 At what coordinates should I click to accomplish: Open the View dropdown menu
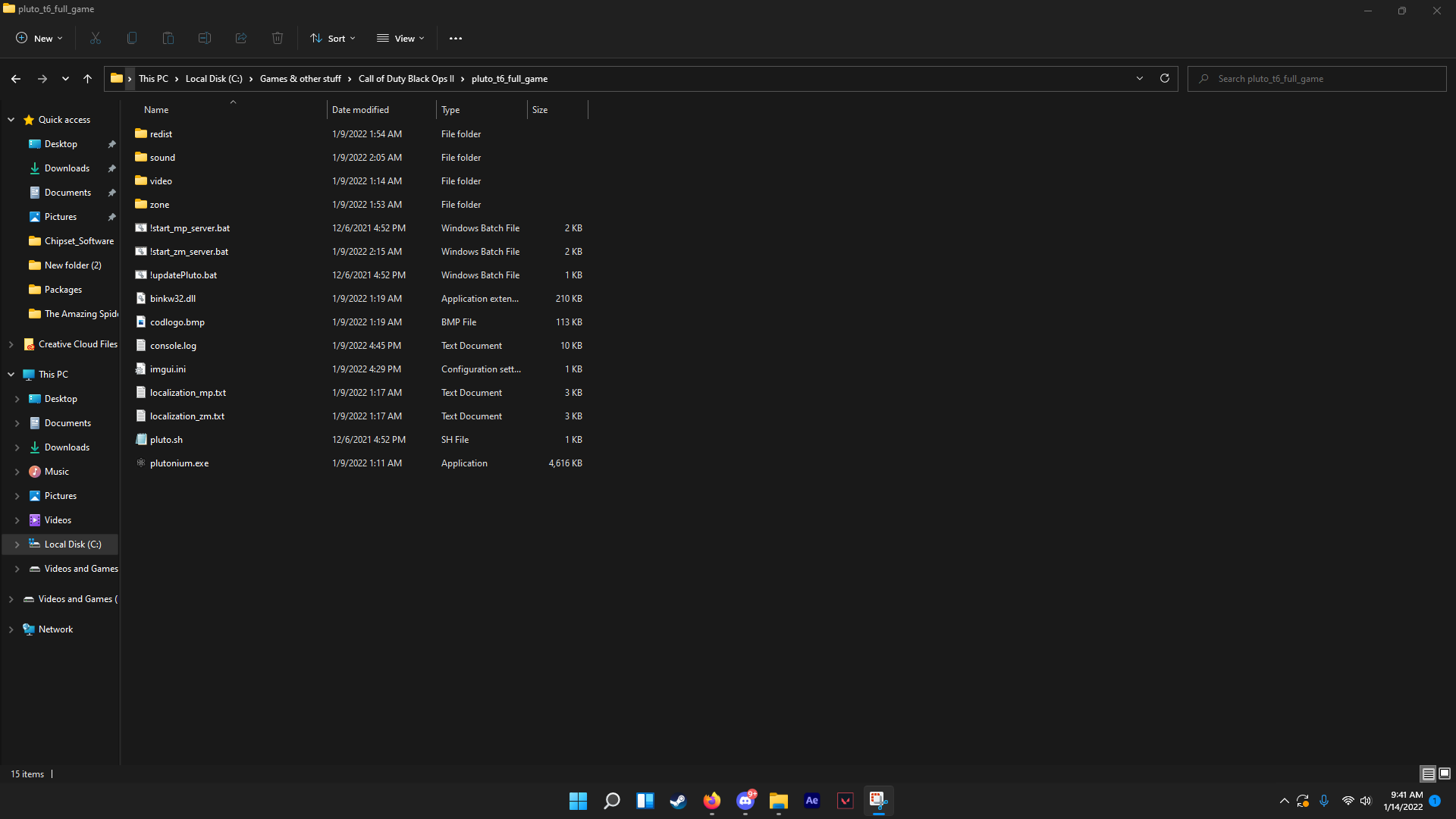[x=400, y=38]
